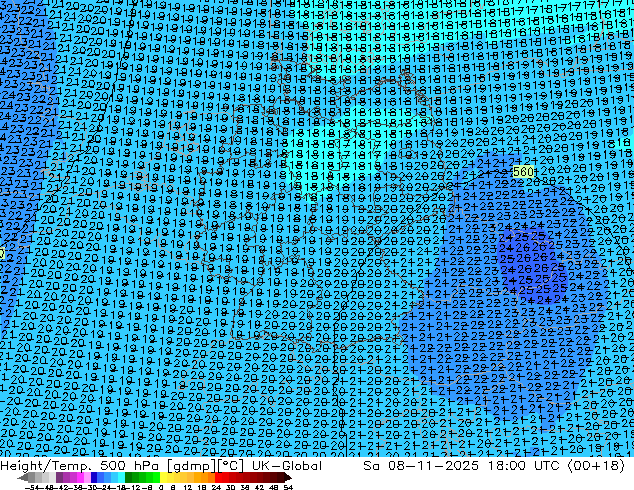Screen dimensions: 634x490
Task: Click the '[°C]' unit label
Action: point(230,466)
